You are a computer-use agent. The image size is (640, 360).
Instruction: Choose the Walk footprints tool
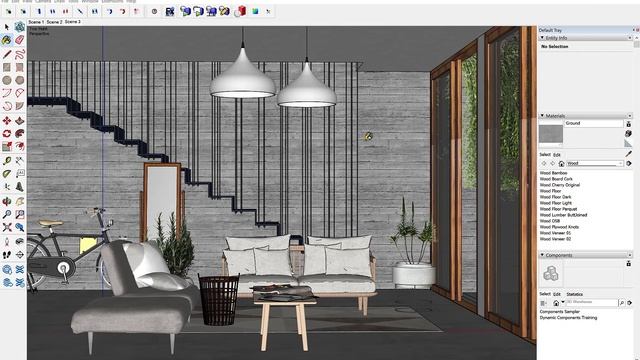click(7, 255)
